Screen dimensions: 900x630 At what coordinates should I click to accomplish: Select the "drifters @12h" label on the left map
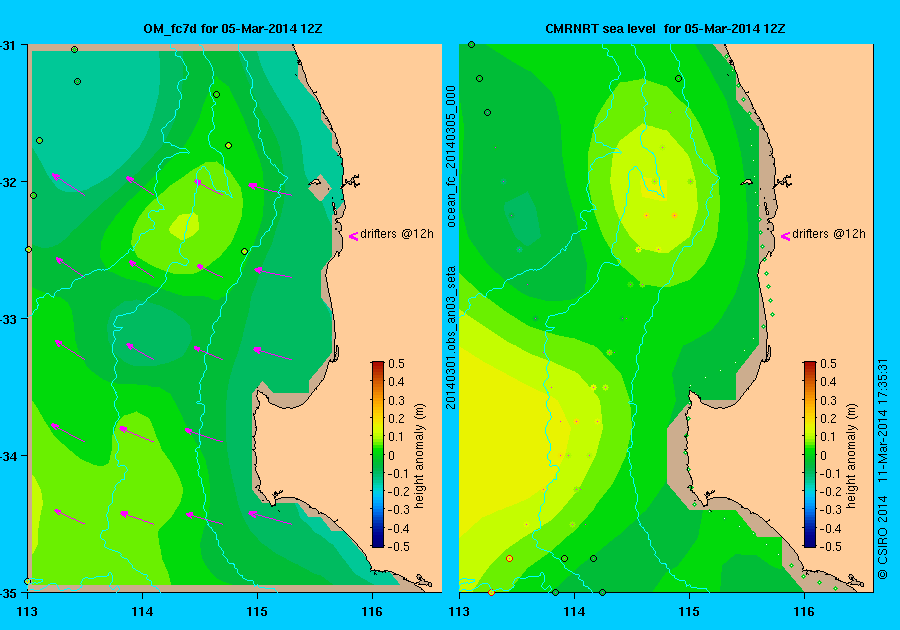[397, 234]
